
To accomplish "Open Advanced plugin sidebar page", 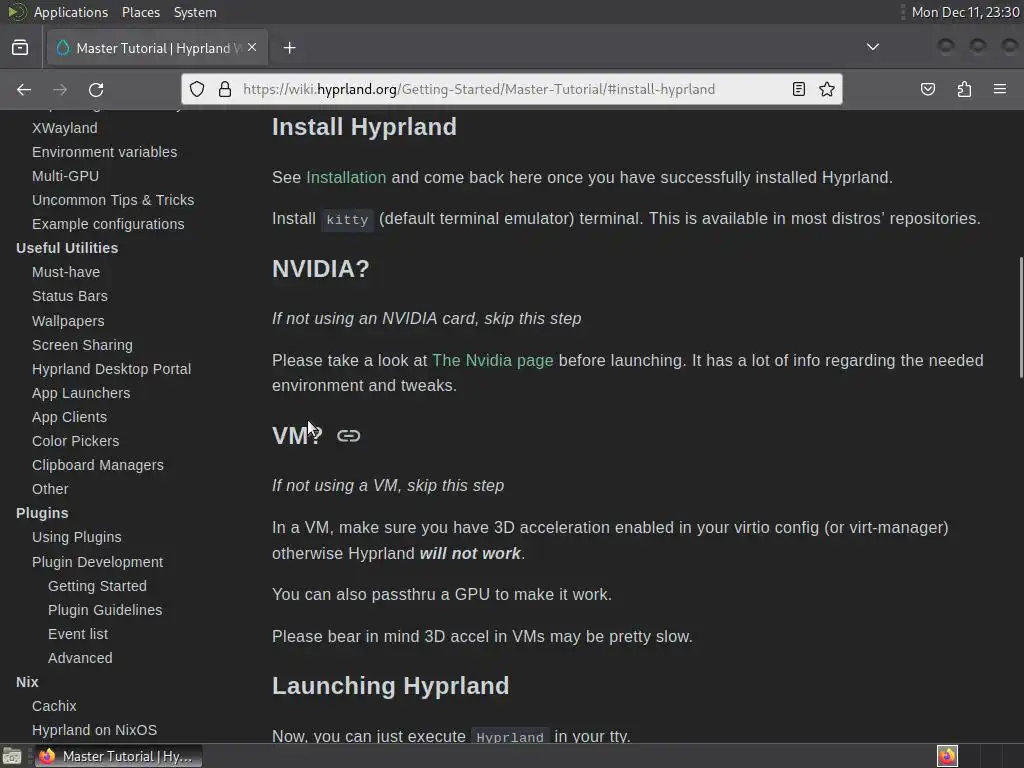I will (x=80, y=658).
